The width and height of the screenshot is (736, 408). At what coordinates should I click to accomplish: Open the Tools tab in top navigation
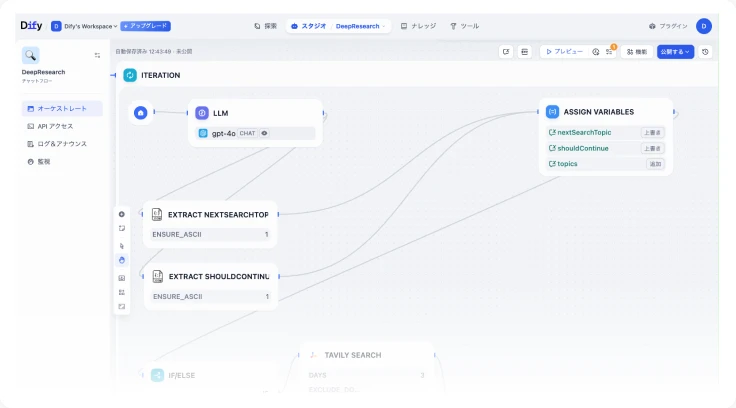point(465,26)
